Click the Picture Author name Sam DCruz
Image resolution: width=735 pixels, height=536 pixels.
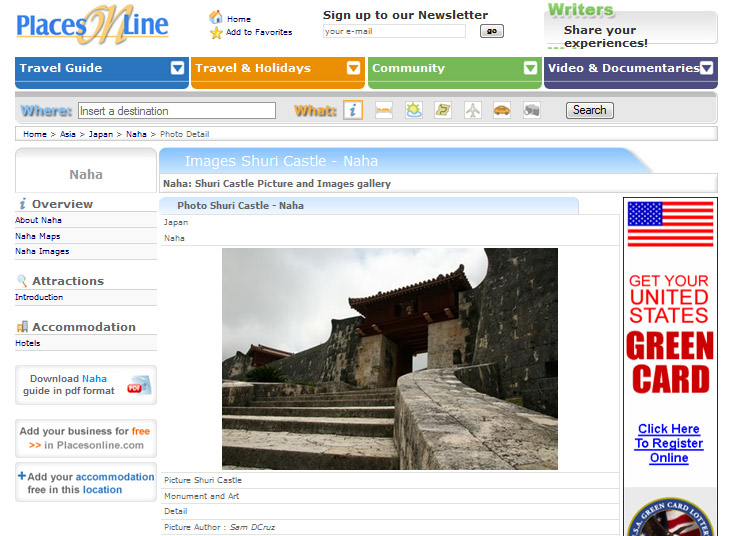tap(253, 528)
